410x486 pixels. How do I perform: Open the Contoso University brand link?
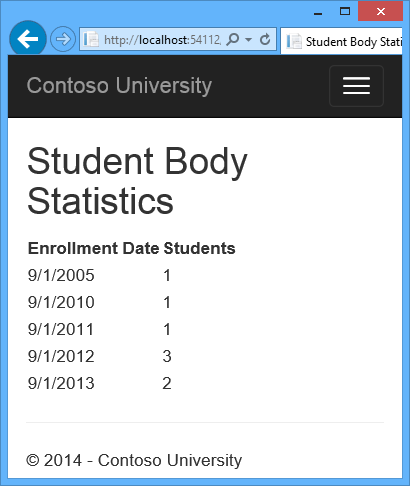[x=119, y=86]
